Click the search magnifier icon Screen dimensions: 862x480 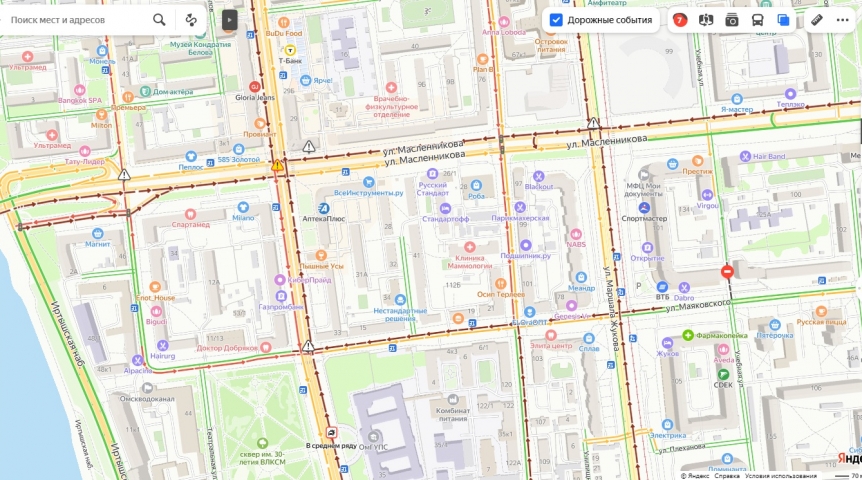[x=159, y=20]
